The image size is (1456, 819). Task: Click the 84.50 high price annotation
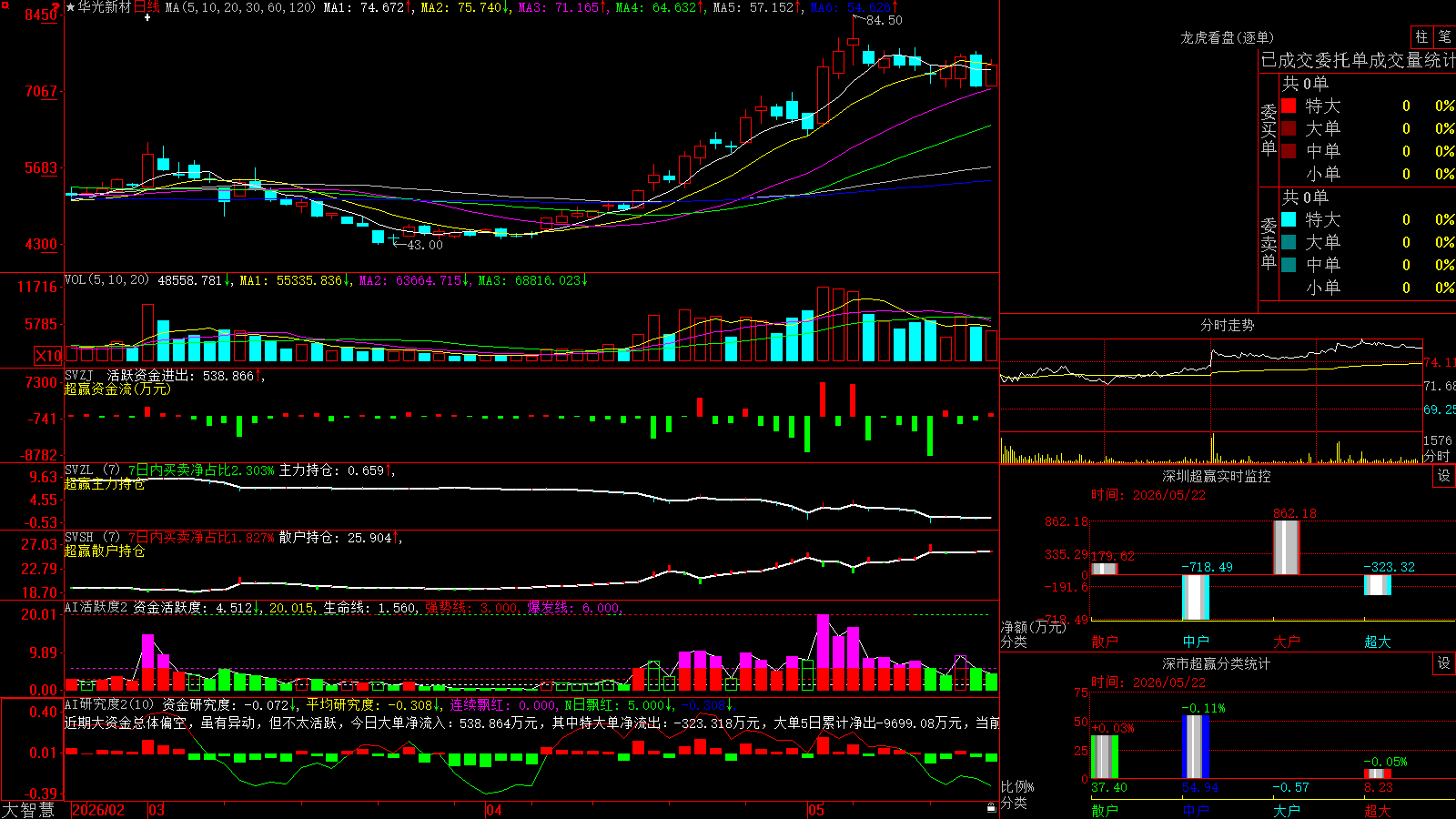(885, 20)
